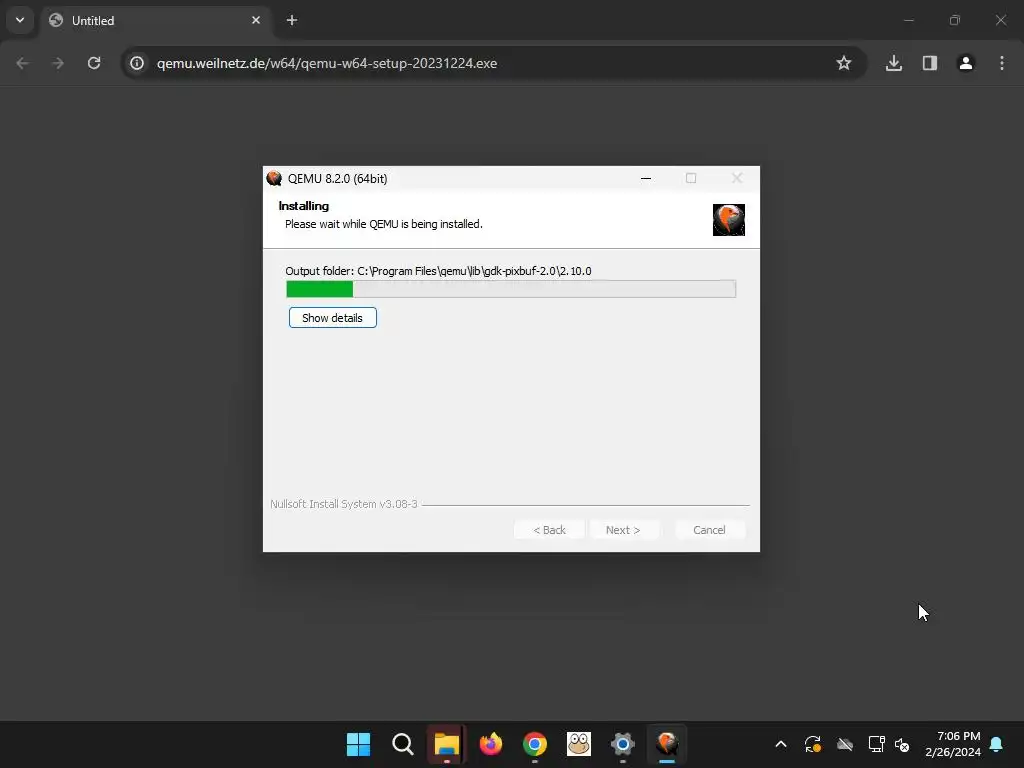Click the 'Nullsoft Install System v3.08-3' text
The image size is (1024, 768).
344,504
